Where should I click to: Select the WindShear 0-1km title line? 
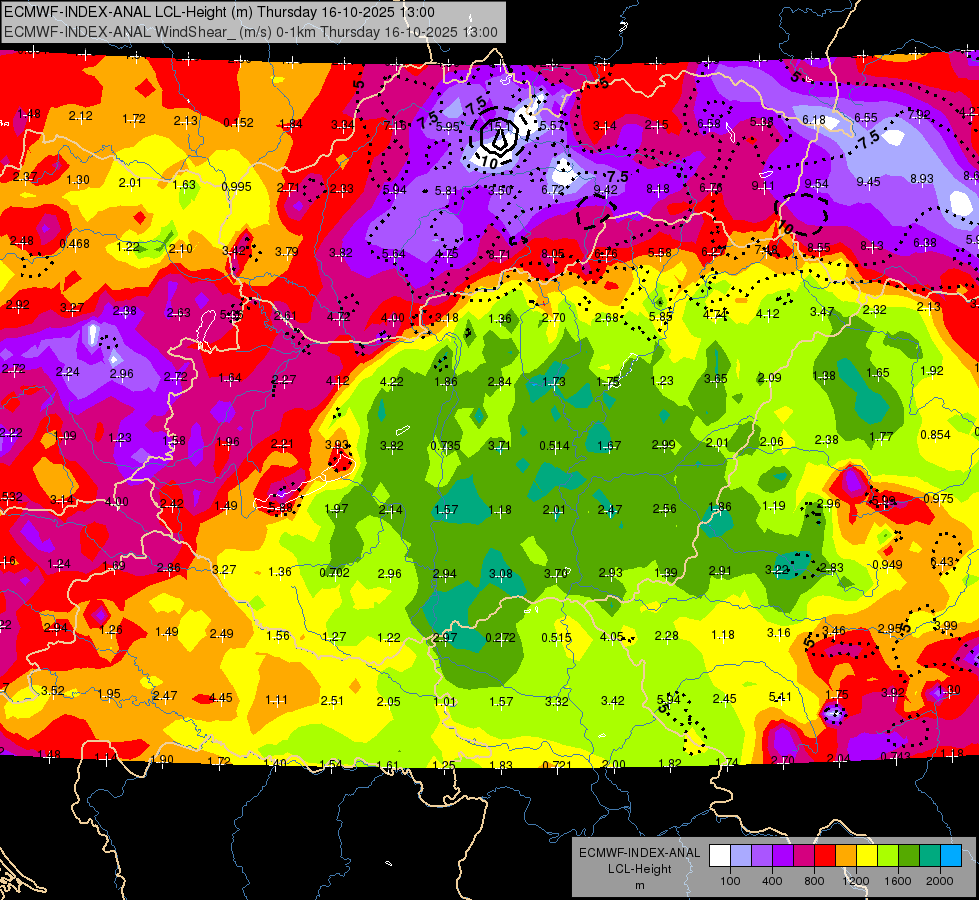click(251, 32)
